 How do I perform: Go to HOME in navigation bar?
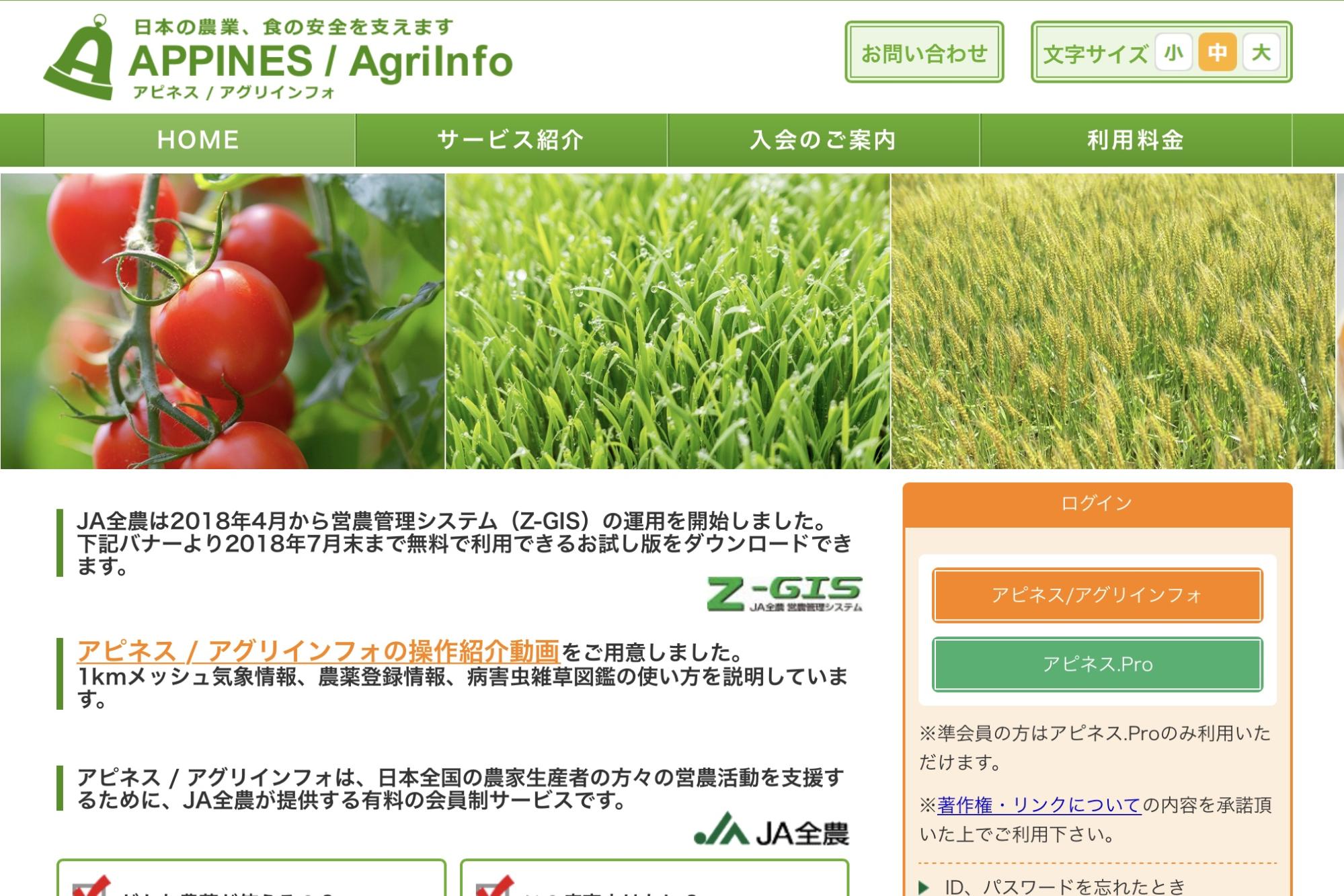click(x=199, y=140)
